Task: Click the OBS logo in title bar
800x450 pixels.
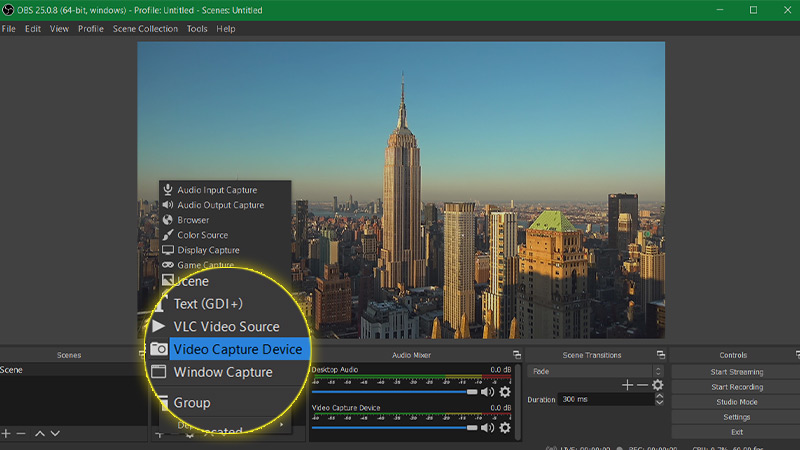Action: 8,10
